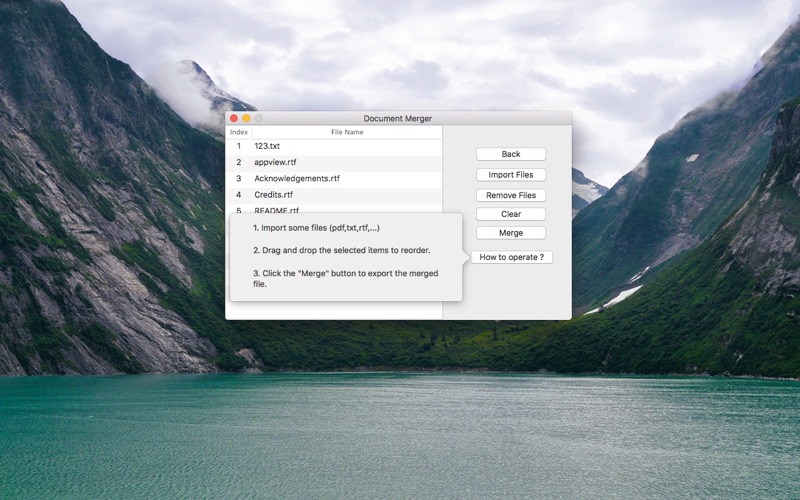Close the Document Merger window
Viewport: 800px width, 500px height.
tap(234, 118)
